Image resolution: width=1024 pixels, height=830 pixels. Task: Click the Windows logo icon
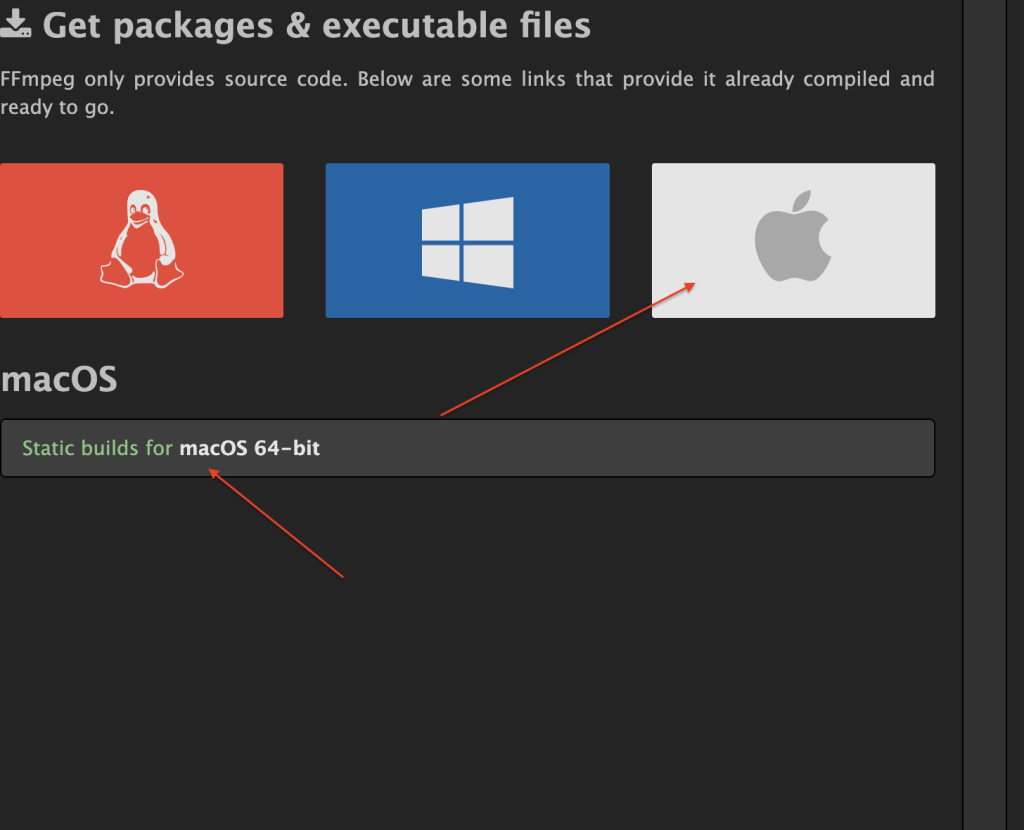[467, 241]
